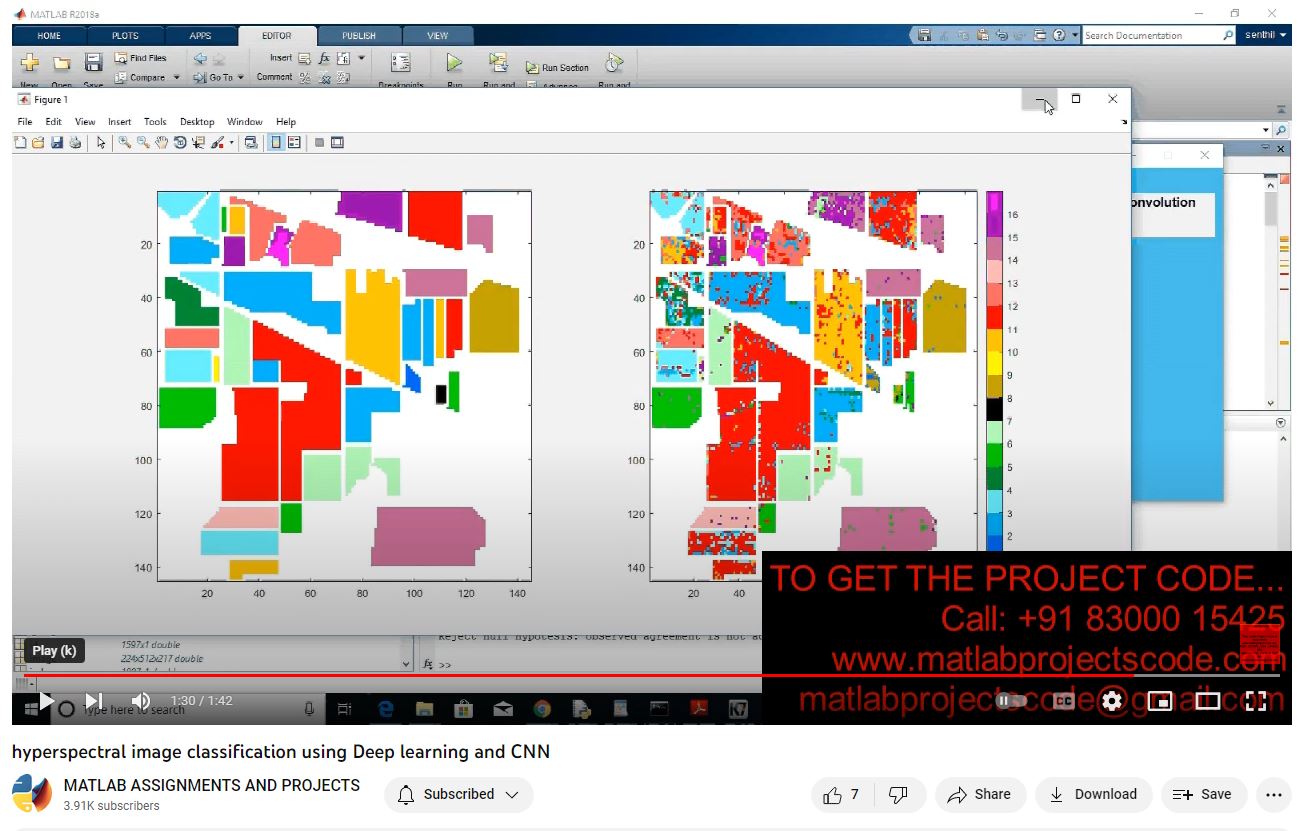Enter fullscreen video mode

[1256, 701]
